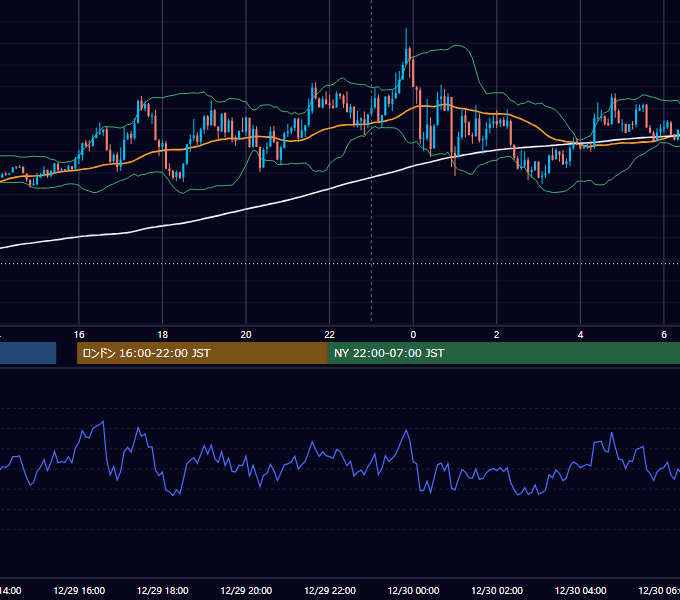Click the upper time axis label 16

point(79,334)
